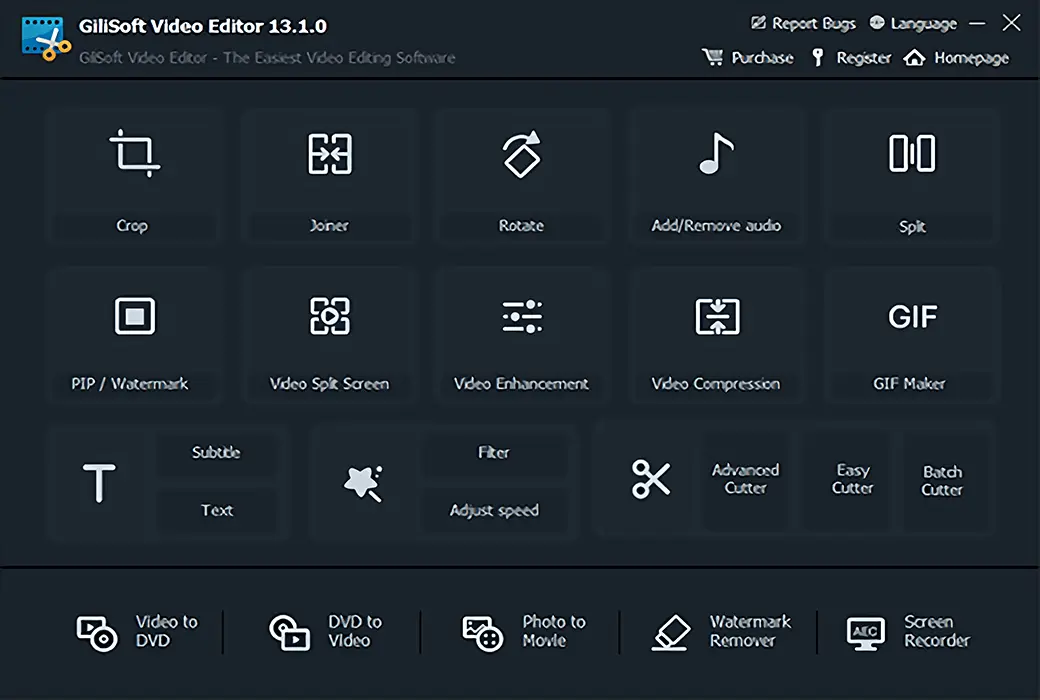This screenshot has width=1040, height=700.
Task: Open the Language menu text
Action: point(924,24)
